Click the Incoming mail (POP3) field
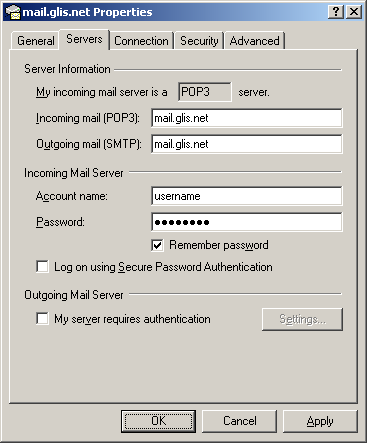The height and width of the screenshot is (443, 367). click(x=247, y=118)
